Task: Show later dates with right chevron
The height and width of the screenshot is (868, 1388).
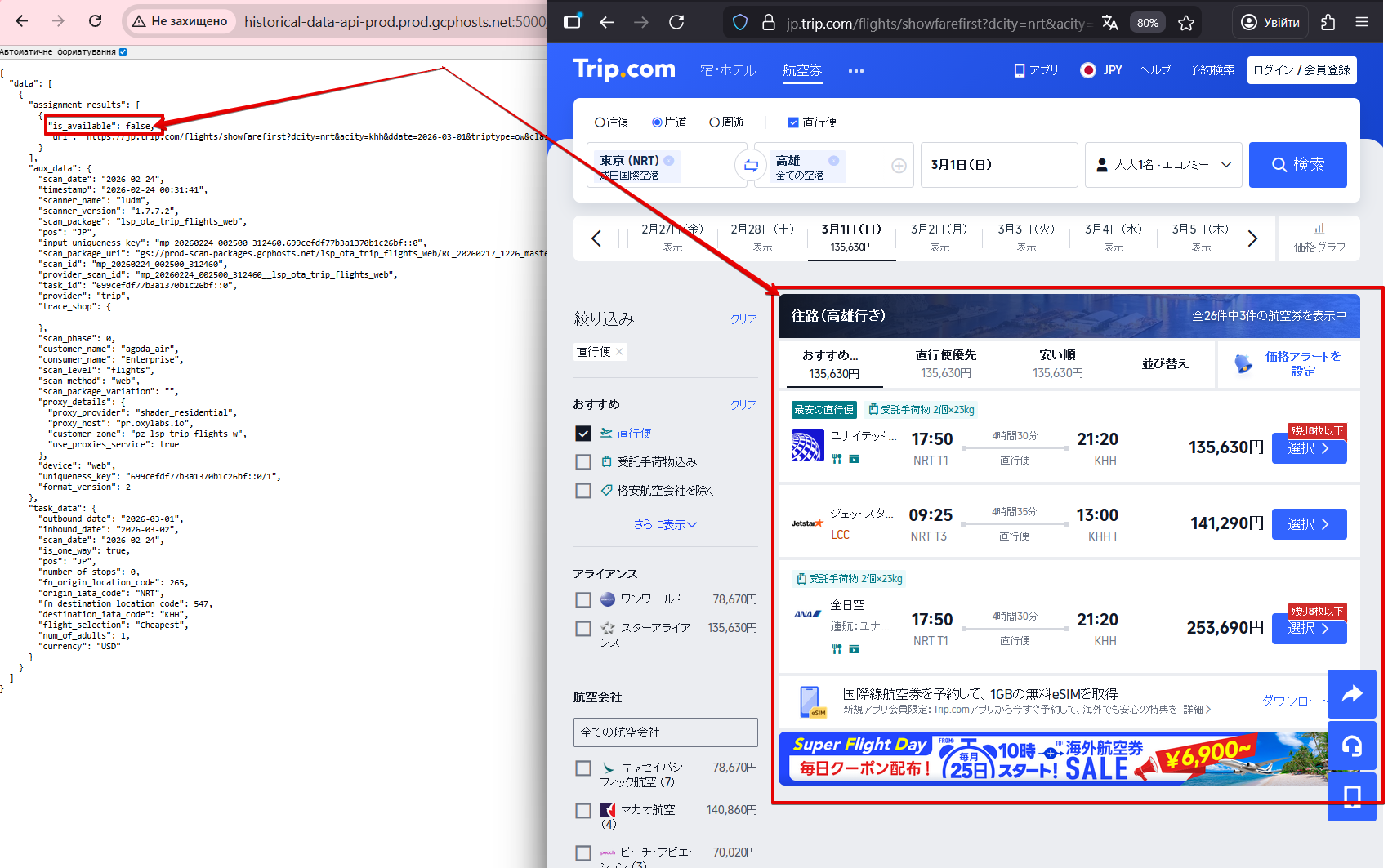Action: click(1252, 238)
